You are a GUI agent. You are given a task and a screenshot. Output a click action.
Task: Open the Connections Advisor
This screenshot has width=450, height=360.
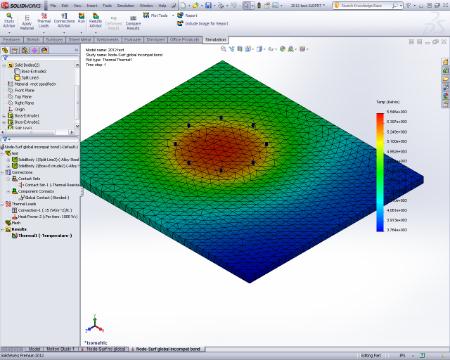click(64, 21)
